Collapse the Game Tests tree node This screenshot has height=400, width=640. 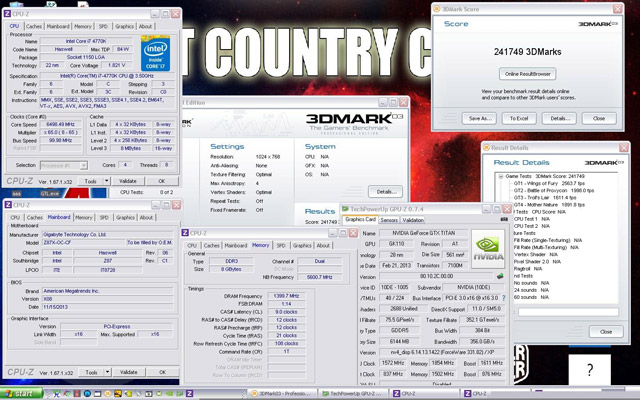coord(500,176)
